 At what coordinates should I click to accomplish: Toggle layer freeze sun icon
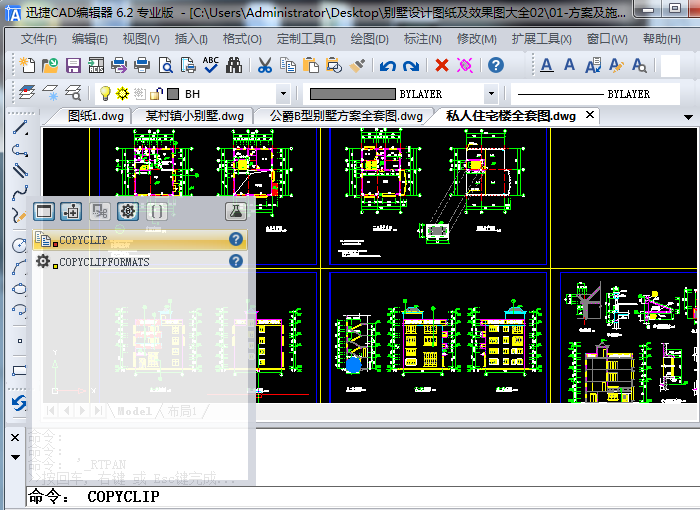[122, 94]
